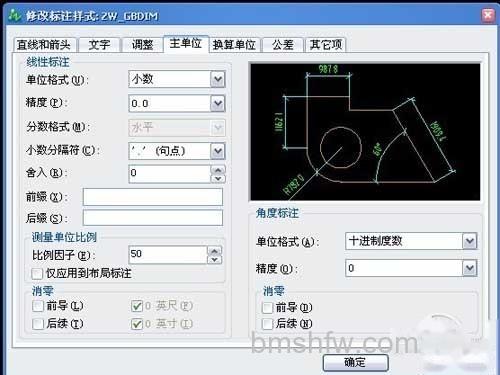The width and height of the screenshot is (500, 375).
Task: Decrease the 比例因子 with down arrow
Action: pos(215,259)
